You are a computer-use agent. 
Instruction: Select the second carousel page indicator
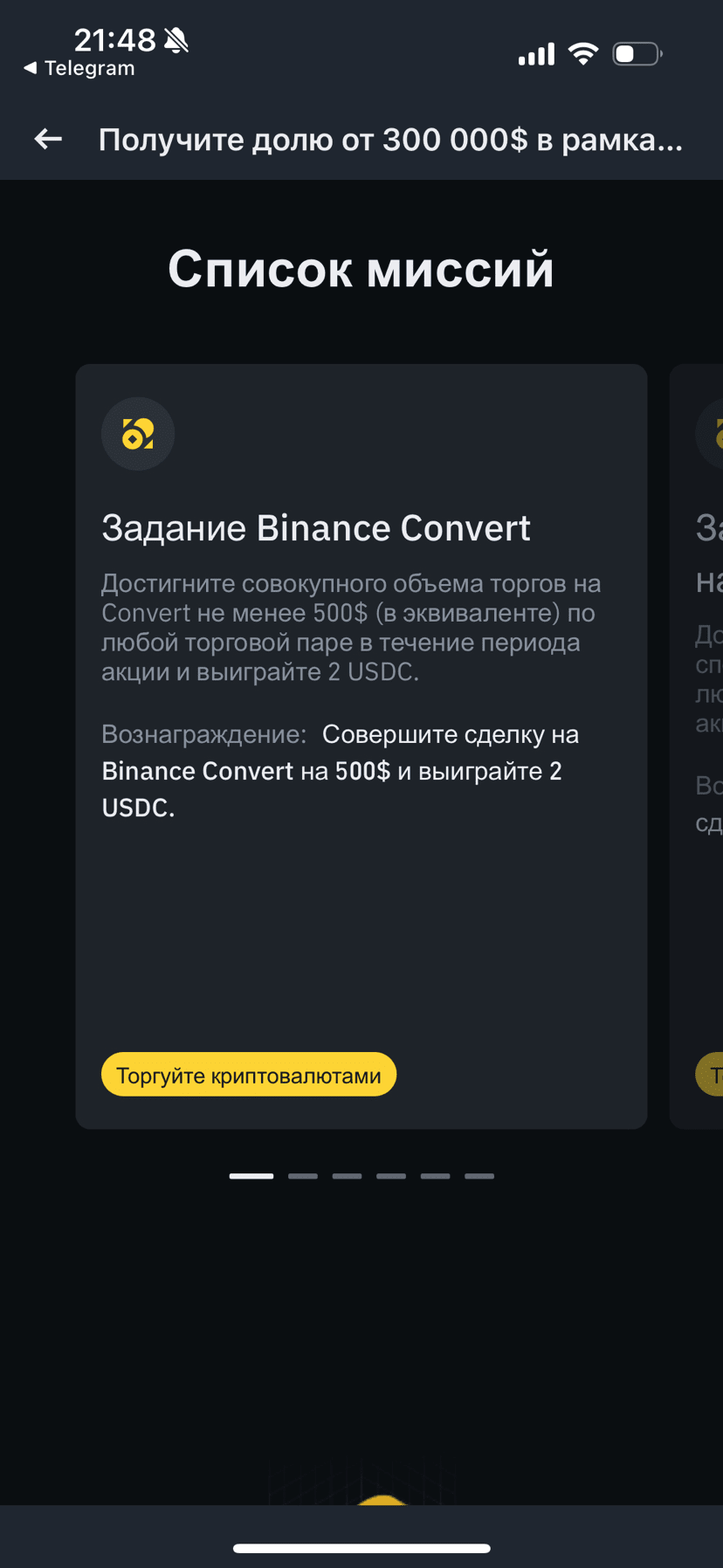[x=303, y=1176]
